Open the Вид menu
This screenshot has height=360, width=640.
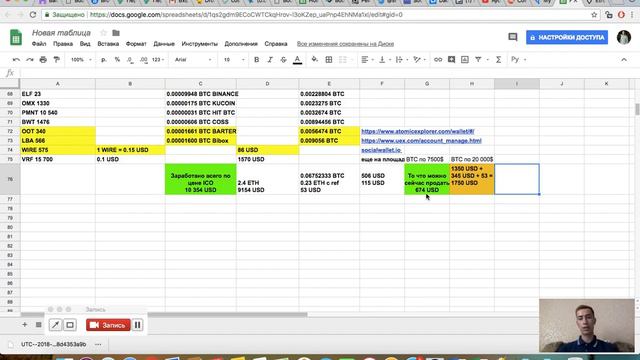tap(85, 44)
